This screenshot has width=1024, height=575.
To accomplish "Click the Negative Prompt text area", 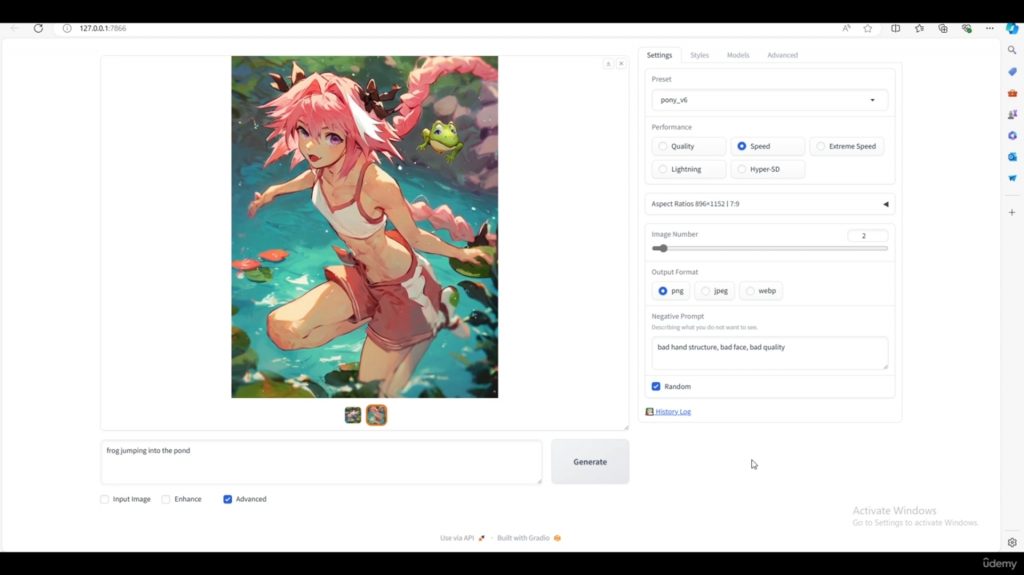I will (x=769, y=353).
